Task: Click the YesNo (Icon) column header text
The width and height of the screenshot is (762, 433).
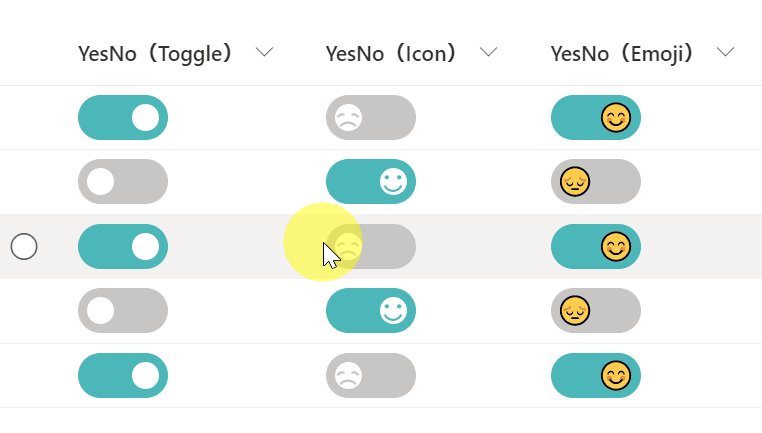Action: coord(399,54)
